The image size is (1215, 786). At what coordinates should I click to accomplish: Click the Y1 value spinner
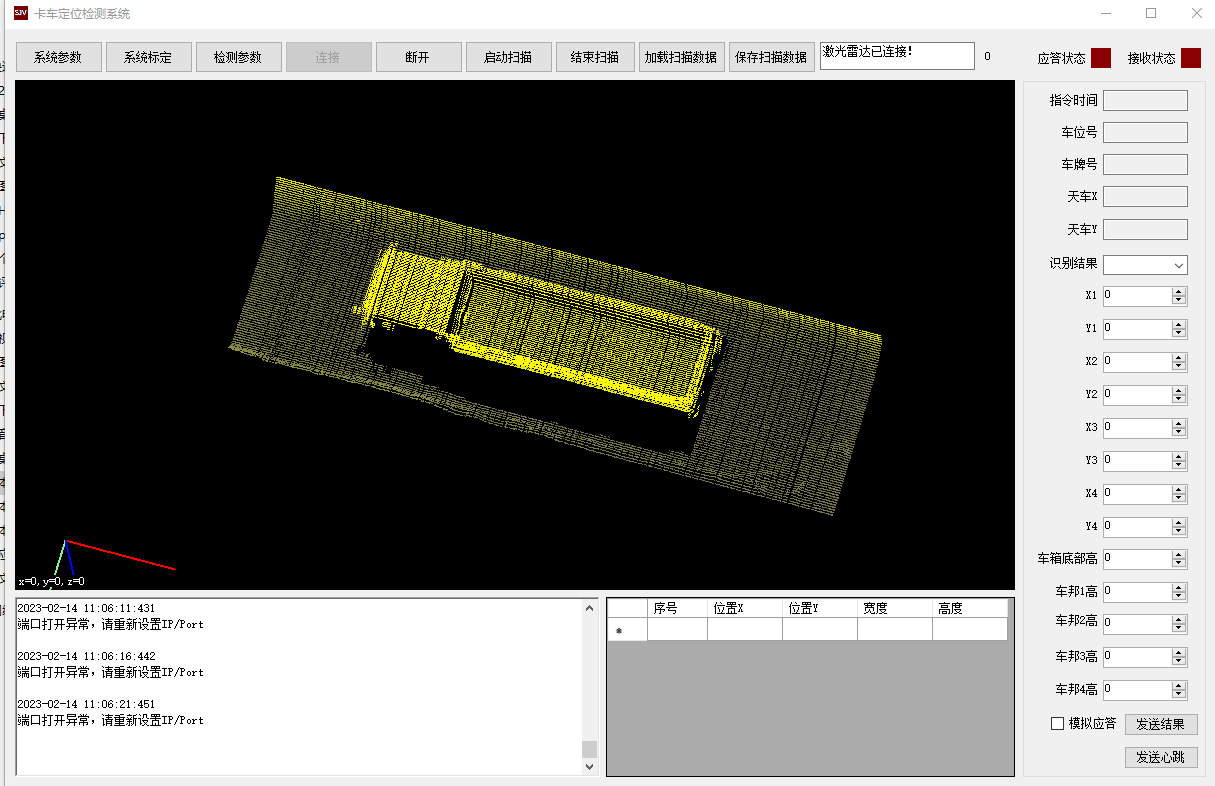[1145, 328]
